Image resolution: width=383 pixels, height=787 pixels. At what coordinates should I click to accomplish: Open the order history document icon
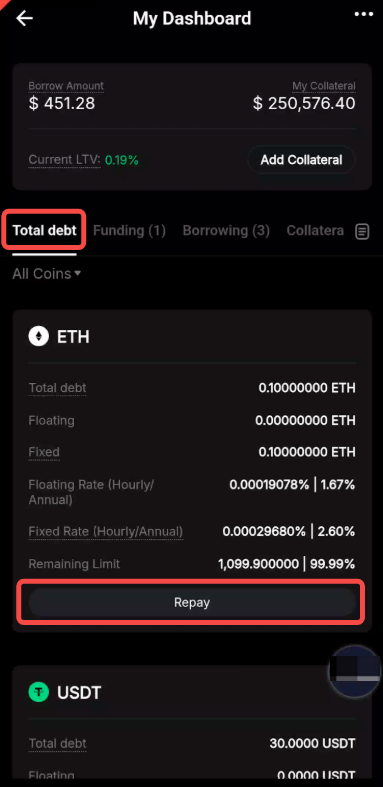[362, 231]
